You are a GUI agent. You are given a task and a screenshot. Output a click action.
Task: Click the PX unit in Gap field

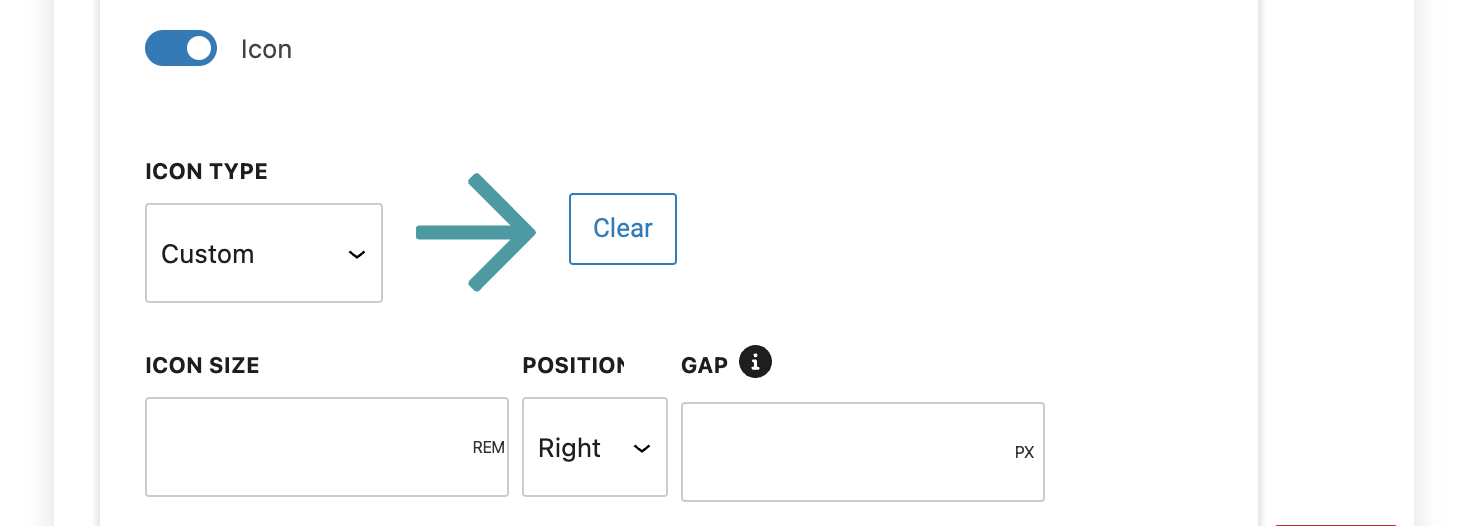tap(1024, 452)
